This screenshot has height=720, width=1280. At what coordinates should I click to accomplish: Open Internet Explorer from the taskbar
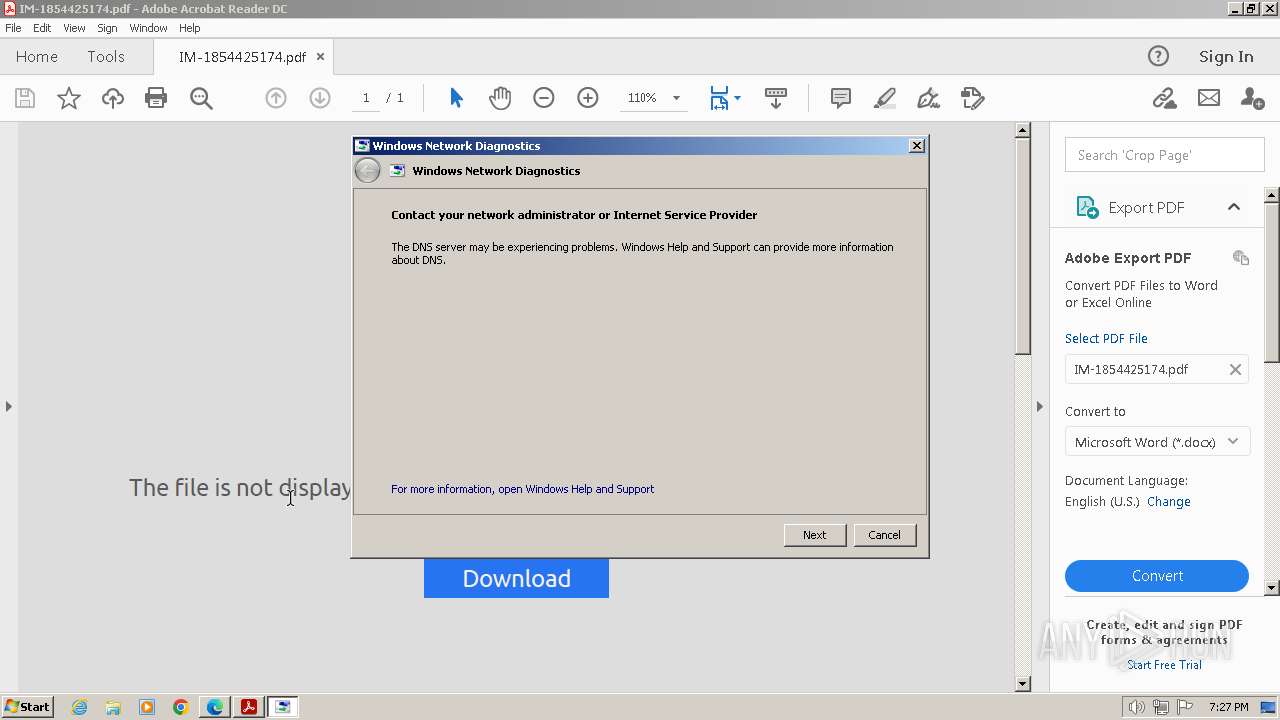point(79,707)
